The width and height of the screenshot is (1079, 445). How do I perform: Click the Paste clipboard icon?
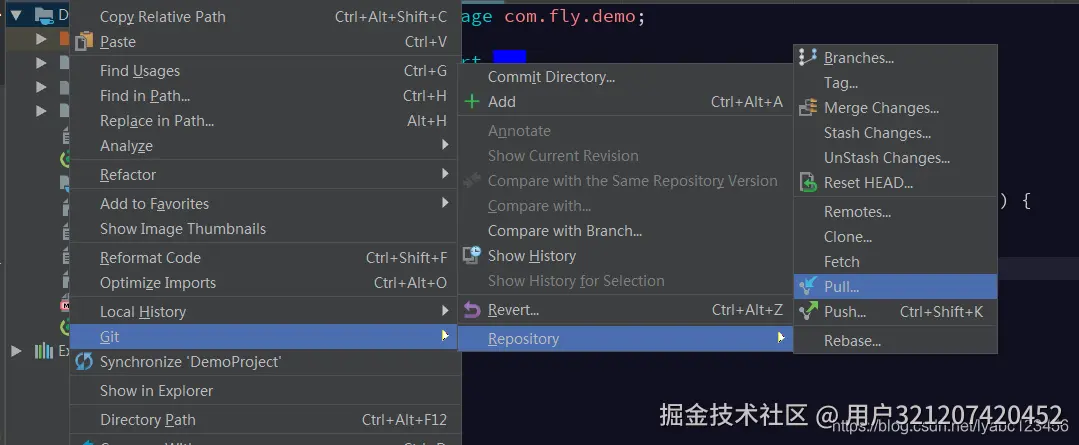84,42
